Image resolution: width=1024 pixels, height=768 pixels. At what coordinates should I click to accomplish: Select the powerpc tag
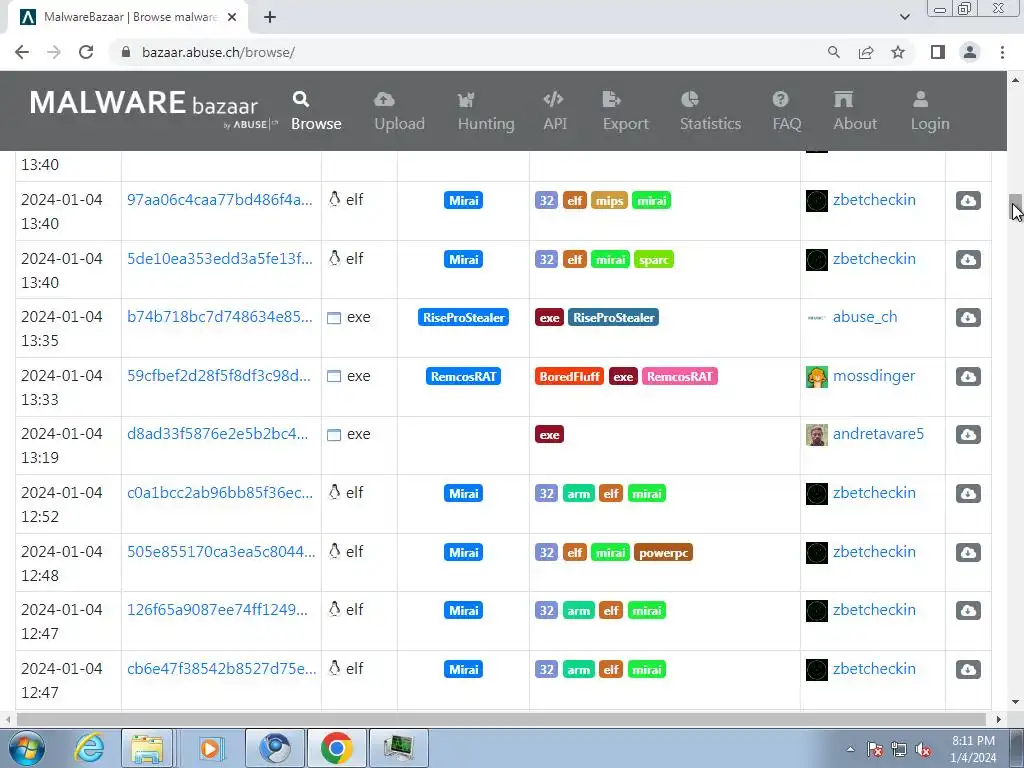pos(663,552)
